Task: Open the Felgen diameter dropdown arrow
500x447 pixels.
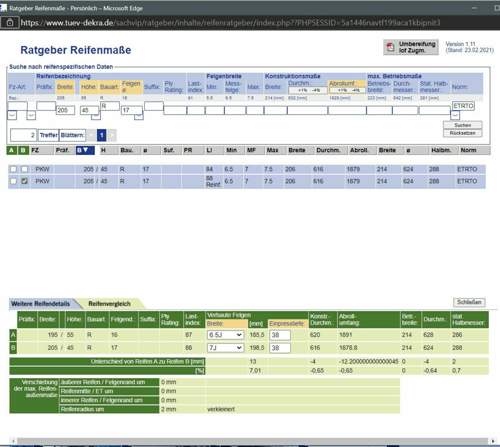Action: [139, 115]
